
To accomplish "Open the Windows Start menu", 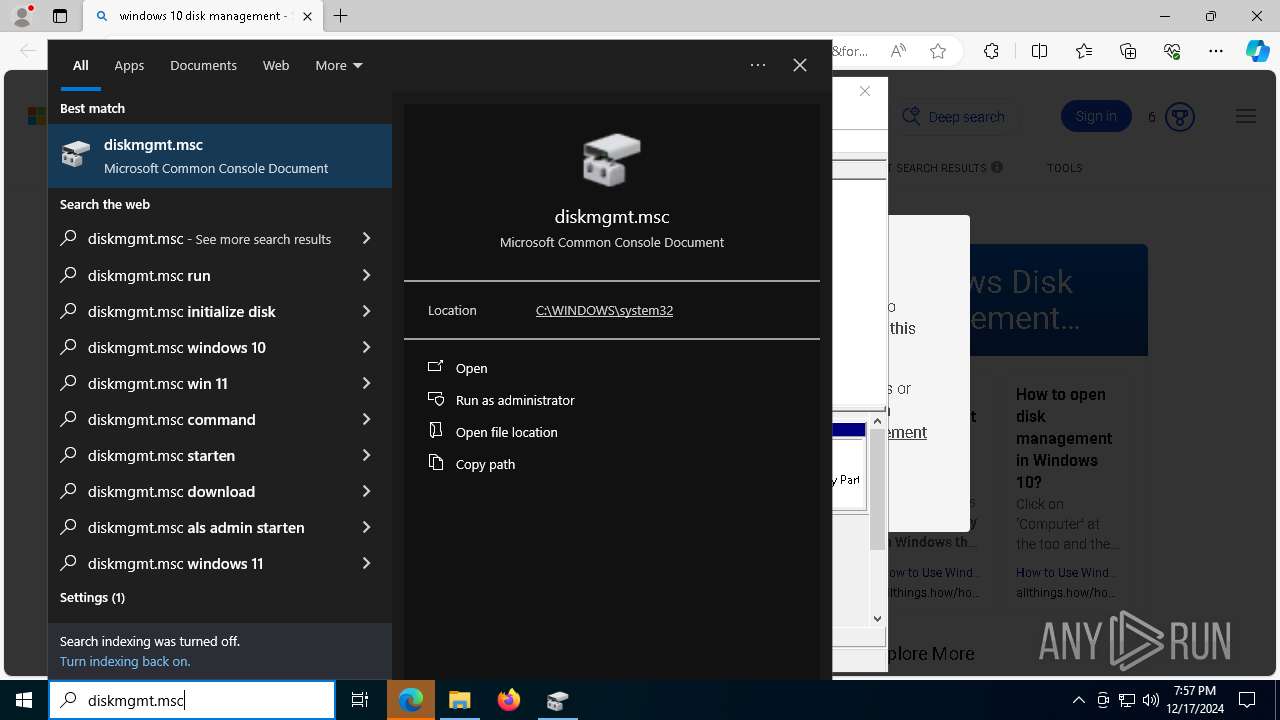I will click(24, 700).
